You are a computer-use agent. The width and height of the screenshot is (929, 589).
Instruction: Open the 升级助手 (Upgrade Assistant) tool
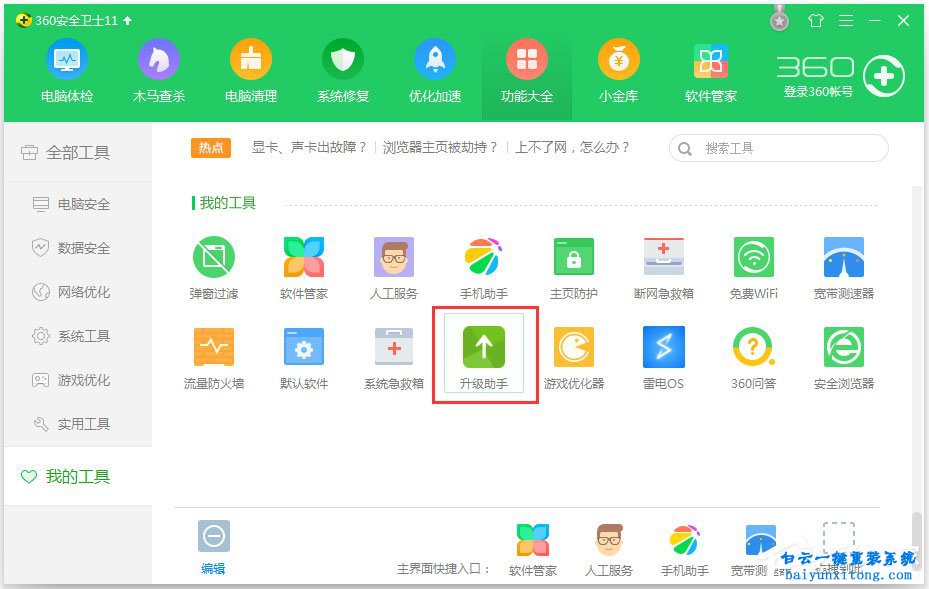[x=484, y=352]
